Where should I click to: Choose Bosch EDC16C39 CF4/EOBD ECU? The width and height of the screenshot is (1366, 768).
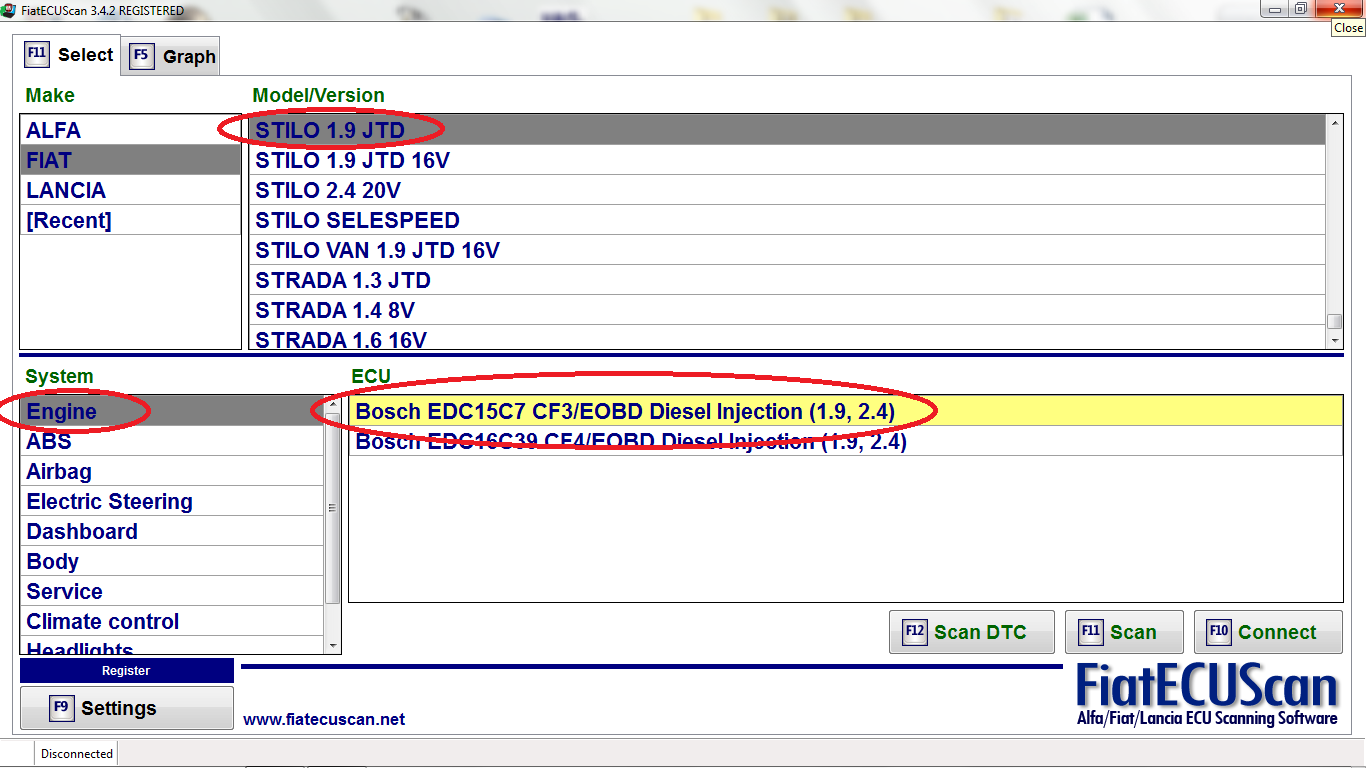845,441
